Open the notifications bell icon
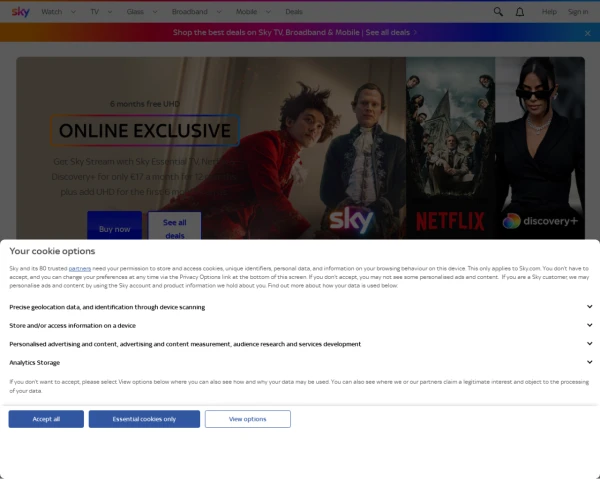 click(x=522, y=12)
